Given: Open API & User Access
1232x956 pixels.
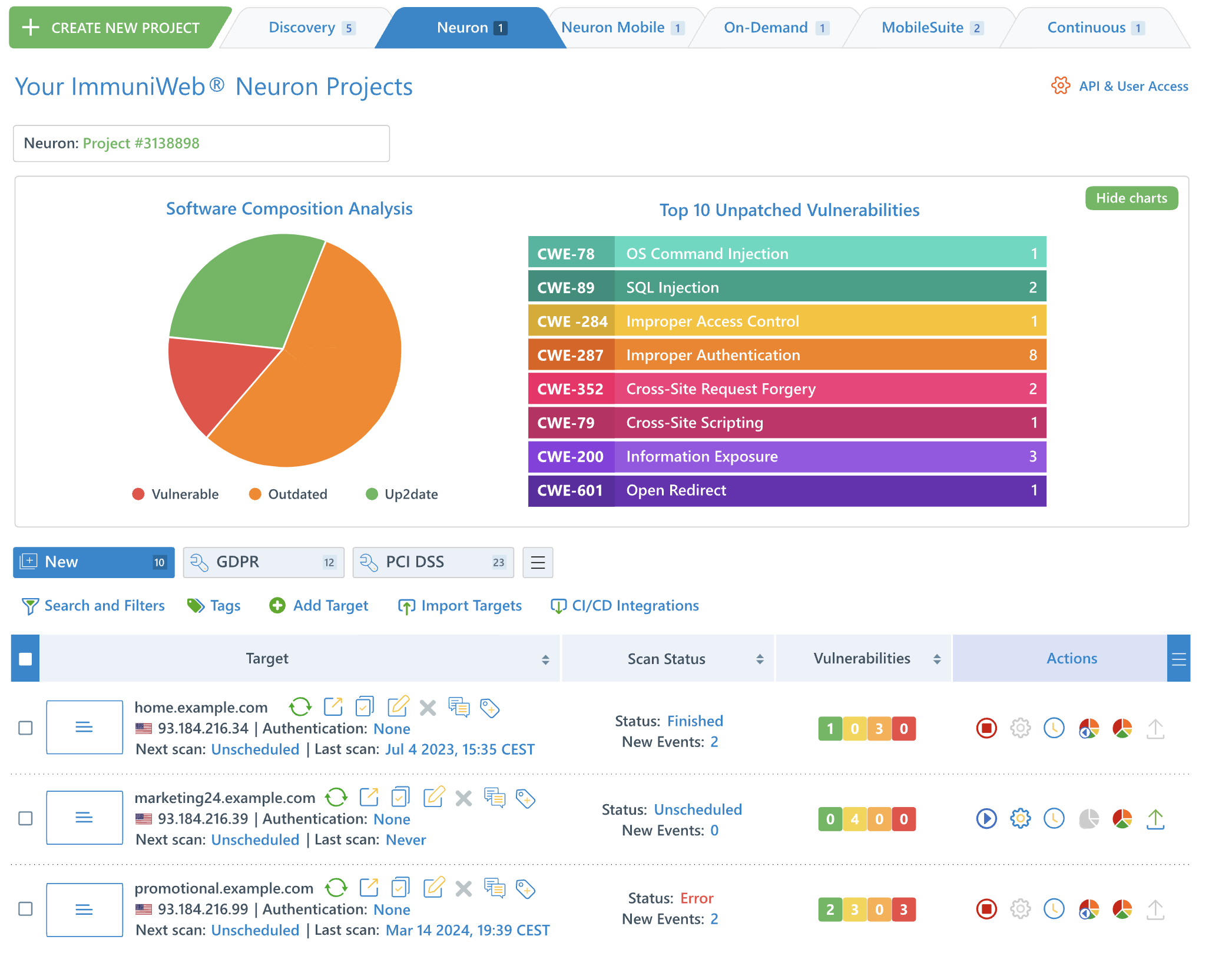Looking at the screenshot, I should point(1120,86).
